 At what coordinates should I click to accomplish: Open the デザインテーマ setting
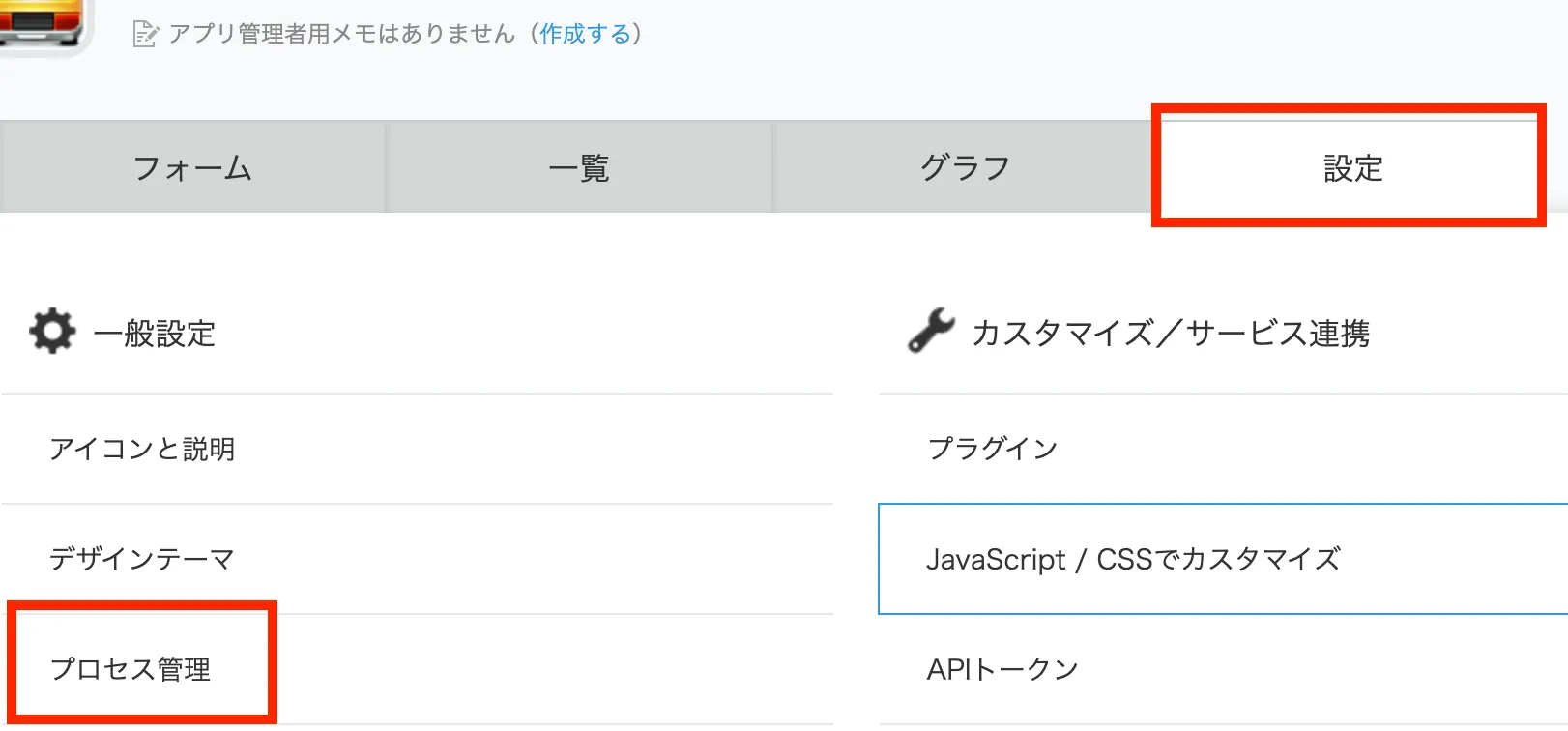click(142, 559)
